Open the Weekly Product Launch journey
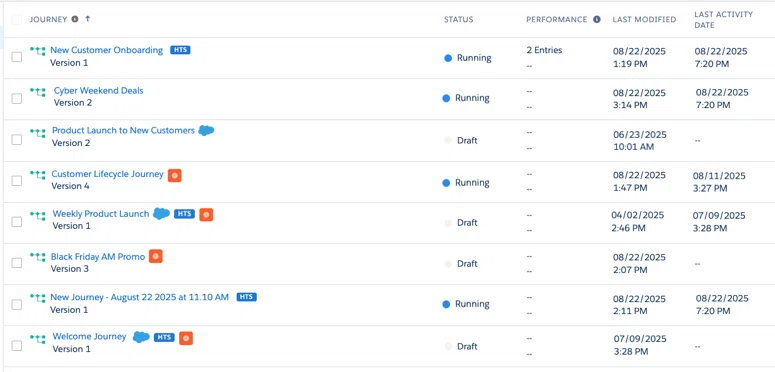 (x=101, y=214)
